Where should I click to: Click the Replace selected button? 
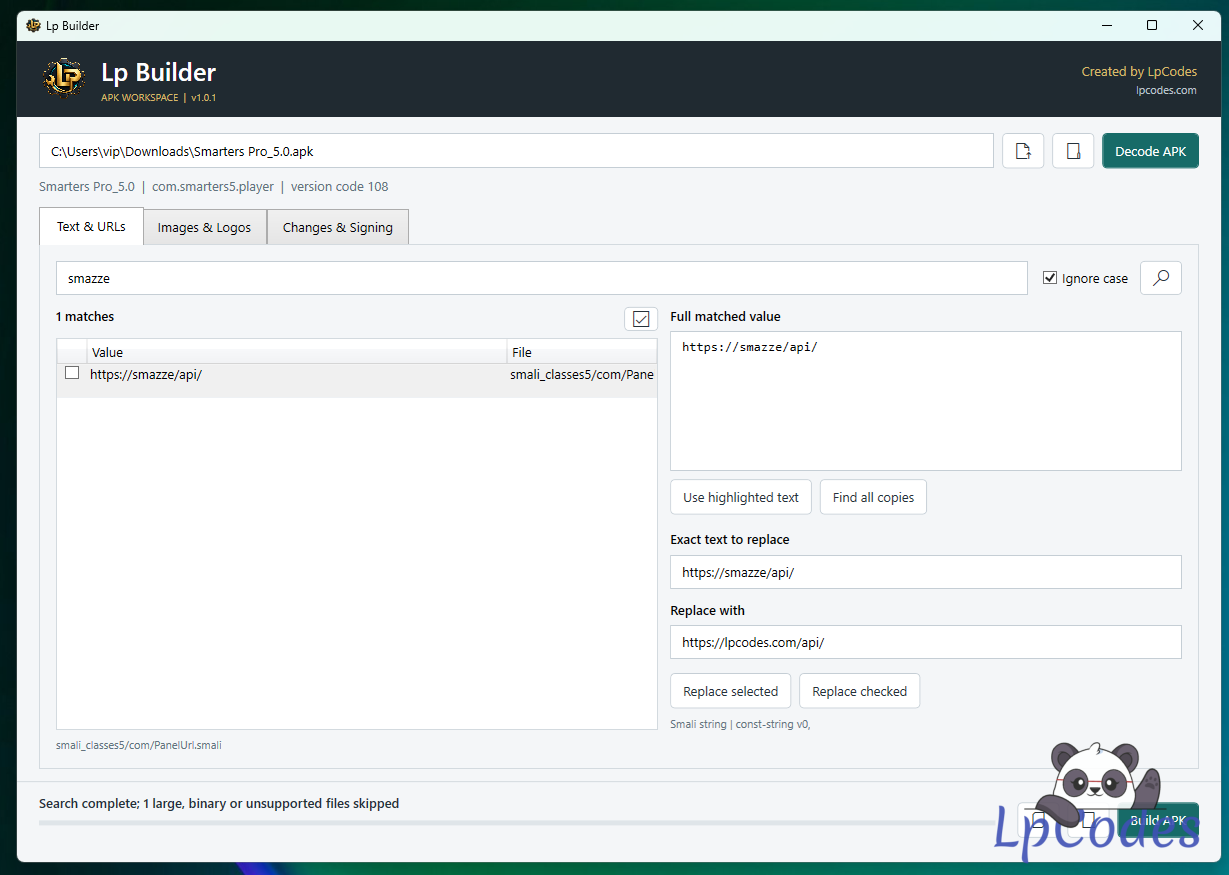click(730, 691)
